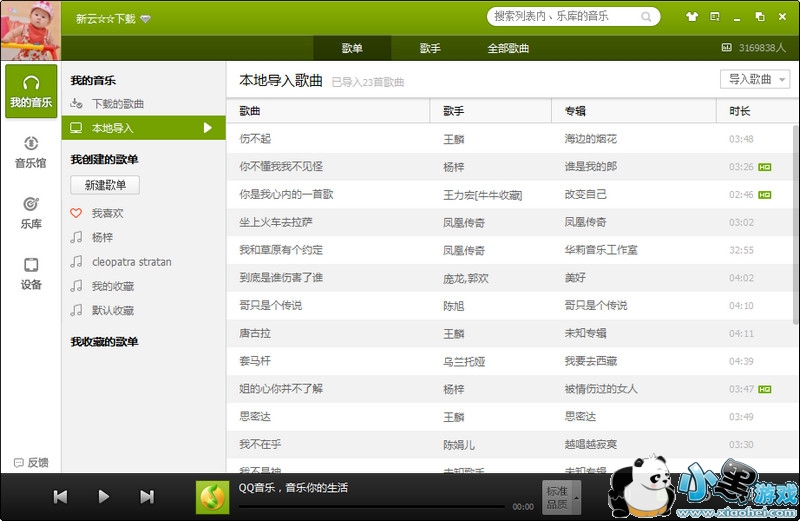Click username 新云☆☆下载
The width and height of the screenshot is (800, 521).
(106, 19)
